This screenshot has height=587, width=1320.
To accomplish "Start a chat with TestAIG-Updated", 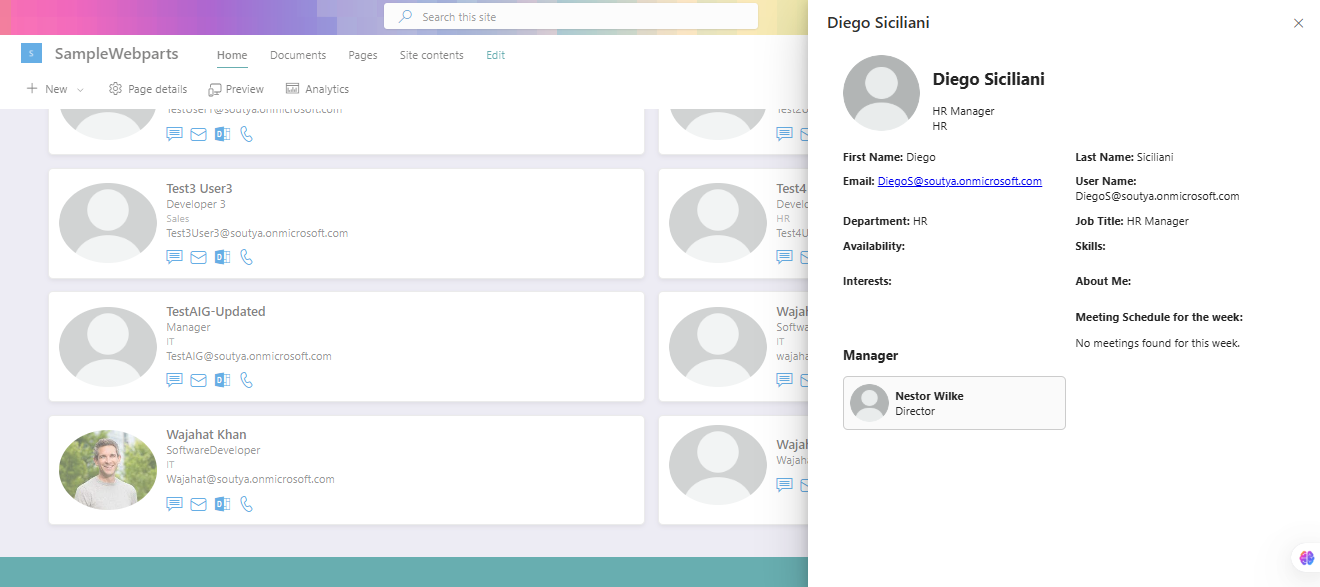I will point(174,380).
